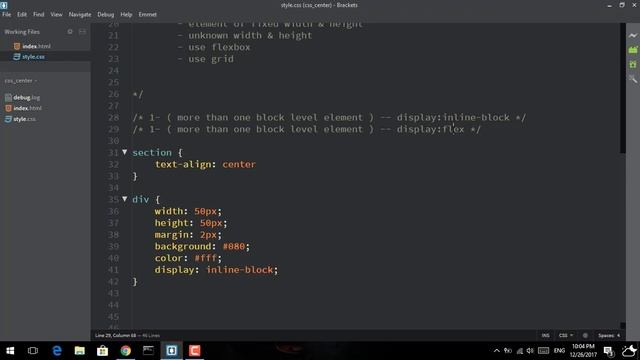
Task: Open the touch keyboard icon in the tray
Action: tap(543, 351)
